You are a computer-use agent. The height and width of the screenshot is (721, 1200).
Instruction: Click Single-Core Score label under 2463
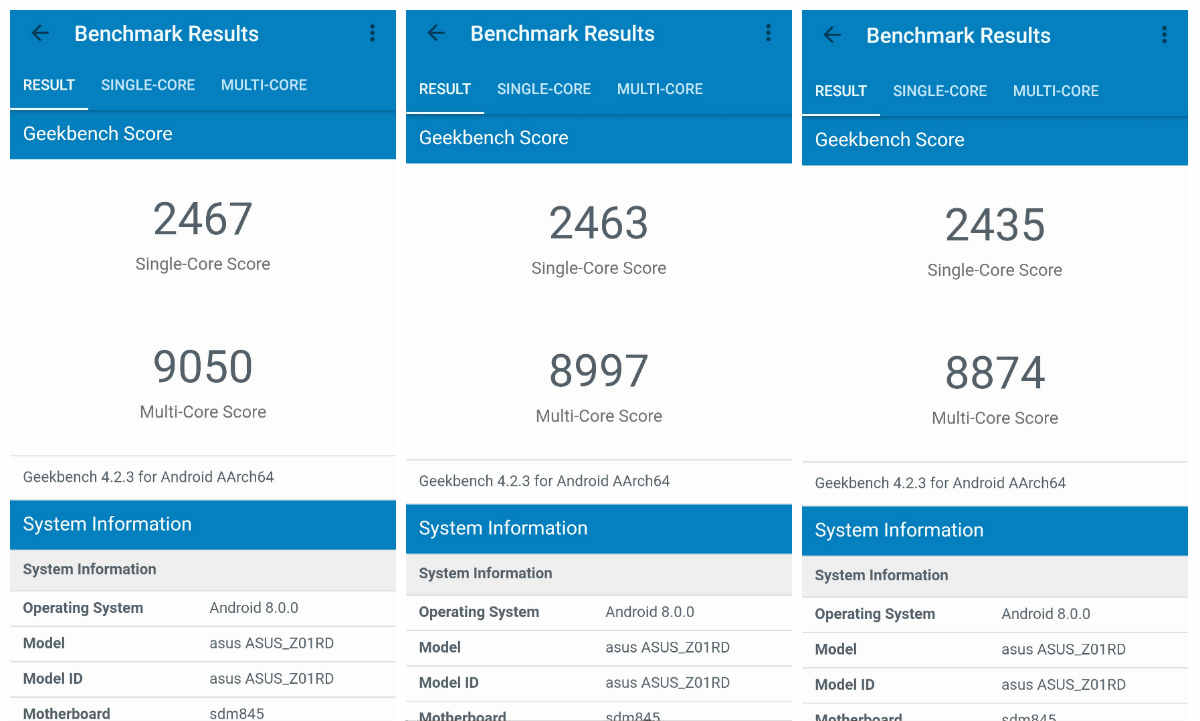coord(599,268)
